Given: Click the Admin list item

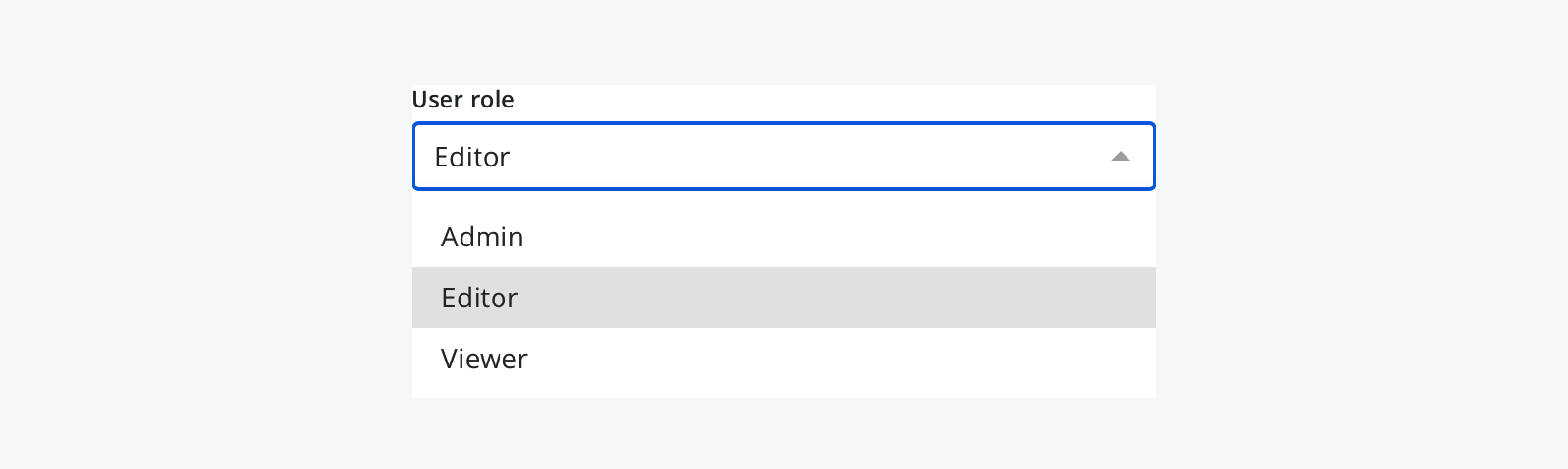Looking at the screenshot, I should pyautogui.click(x=784, y=237).
